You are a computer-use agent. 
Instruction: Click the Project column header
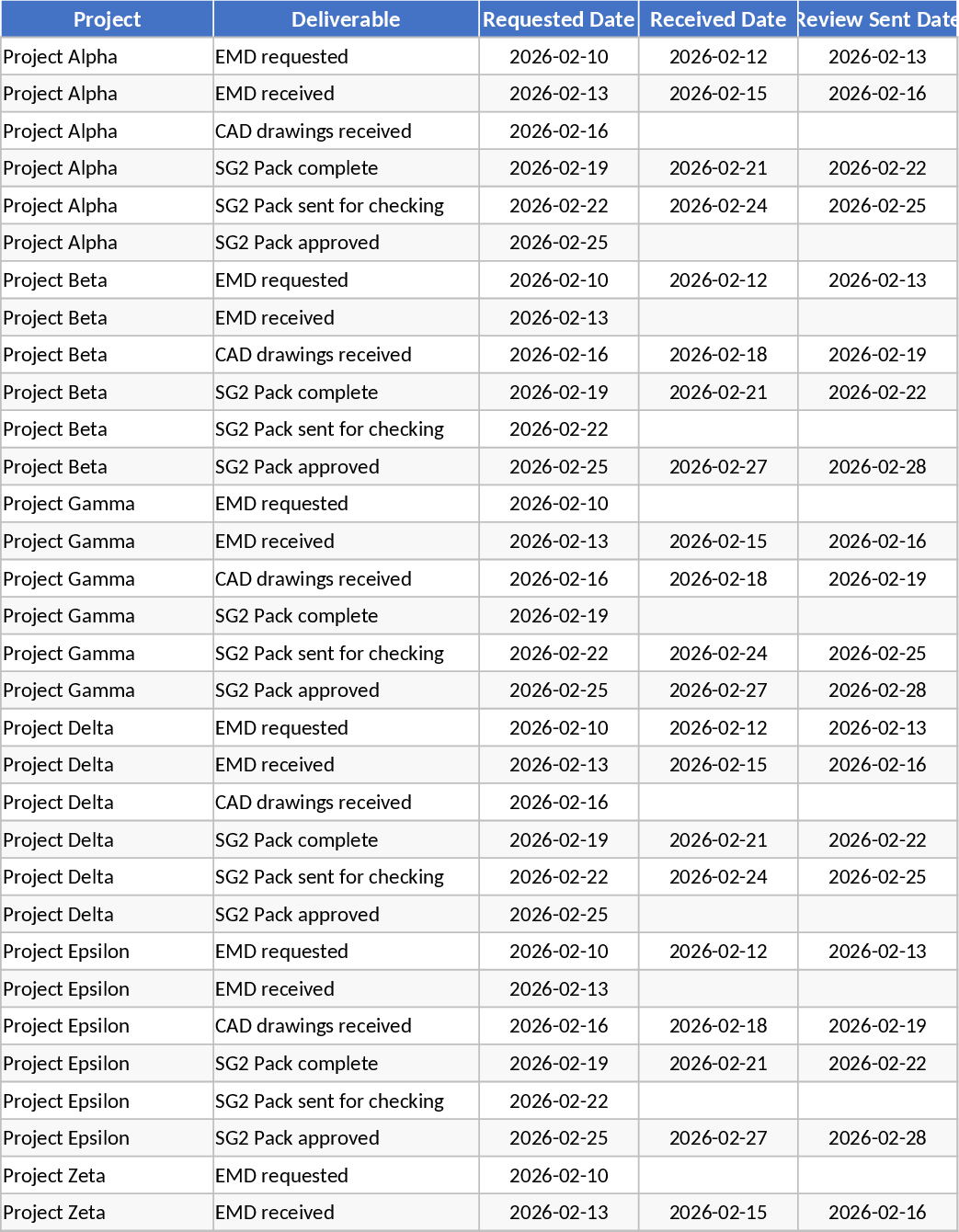tap(107, 19)
